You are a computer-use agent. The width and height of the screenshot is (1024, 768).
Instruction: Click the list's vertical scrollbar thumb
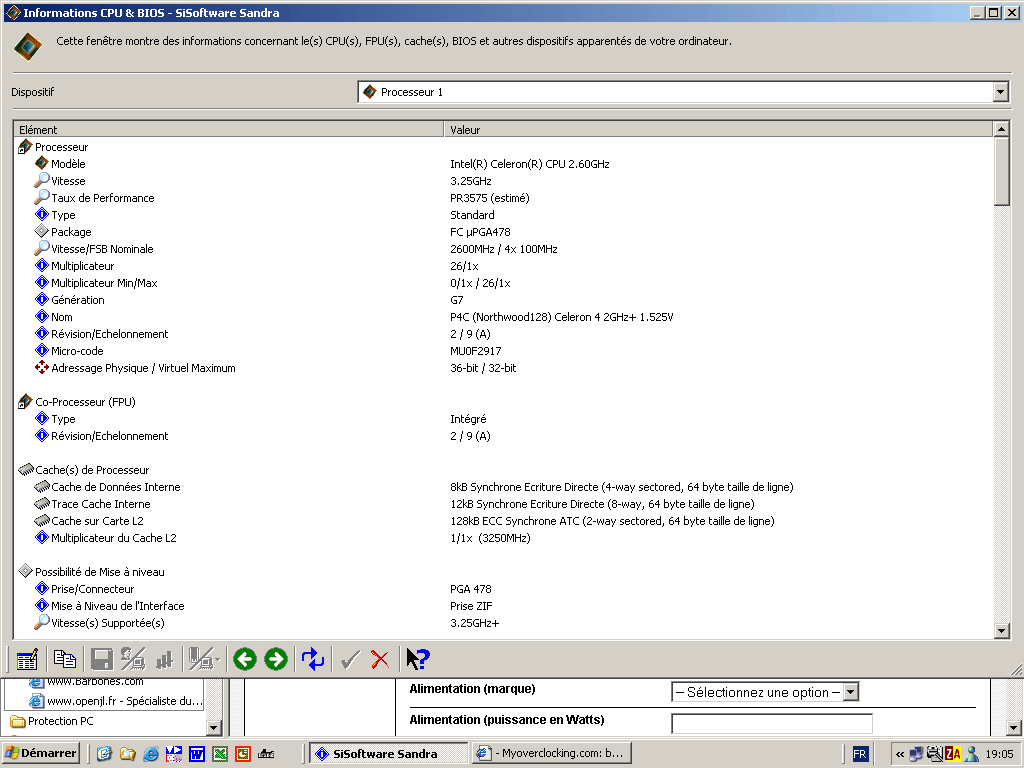[1001, 172]
